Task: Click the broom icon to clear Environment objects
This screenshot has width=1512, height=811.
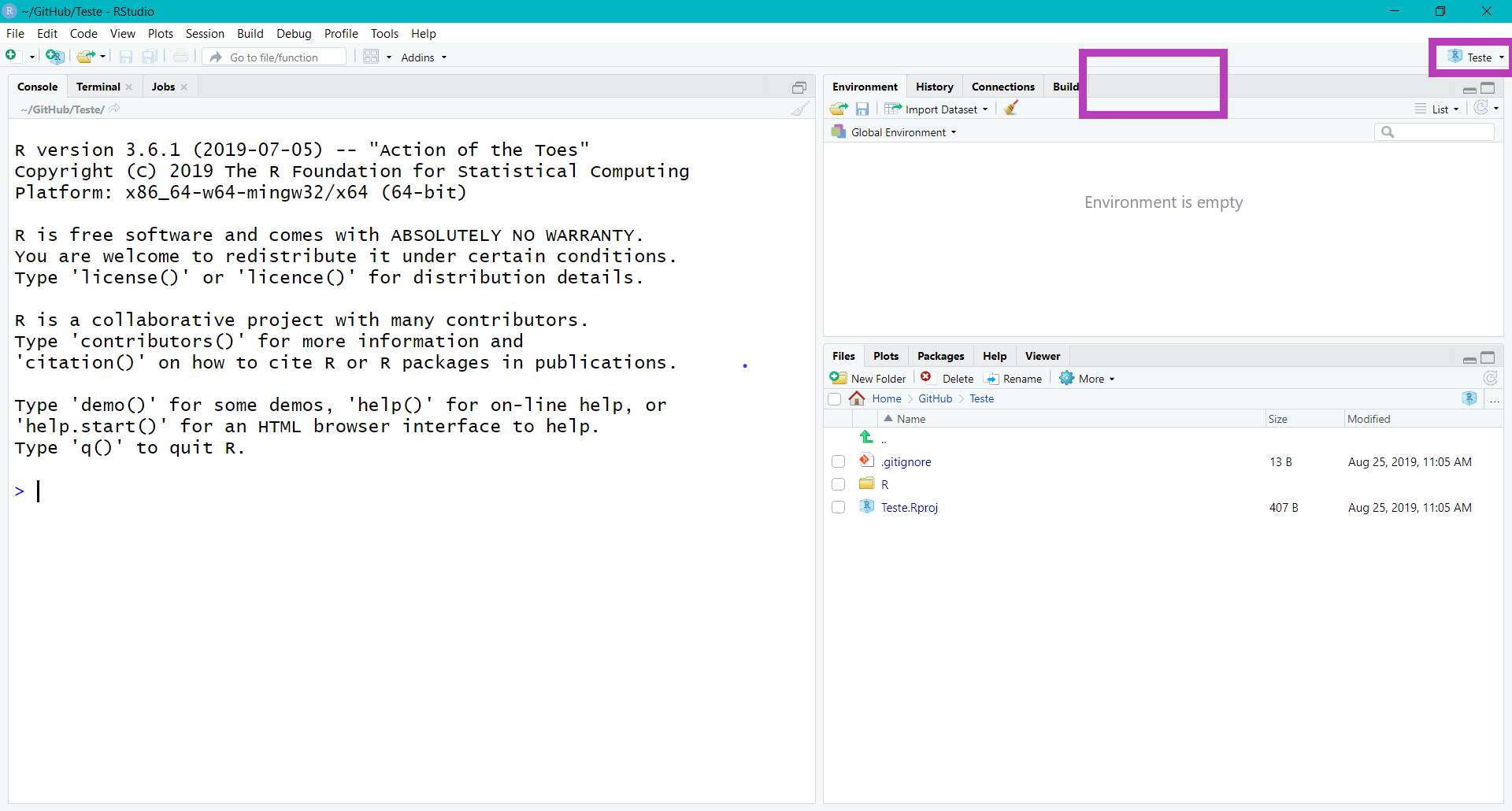Action: pyautogui.click(x=1012, y=109)
